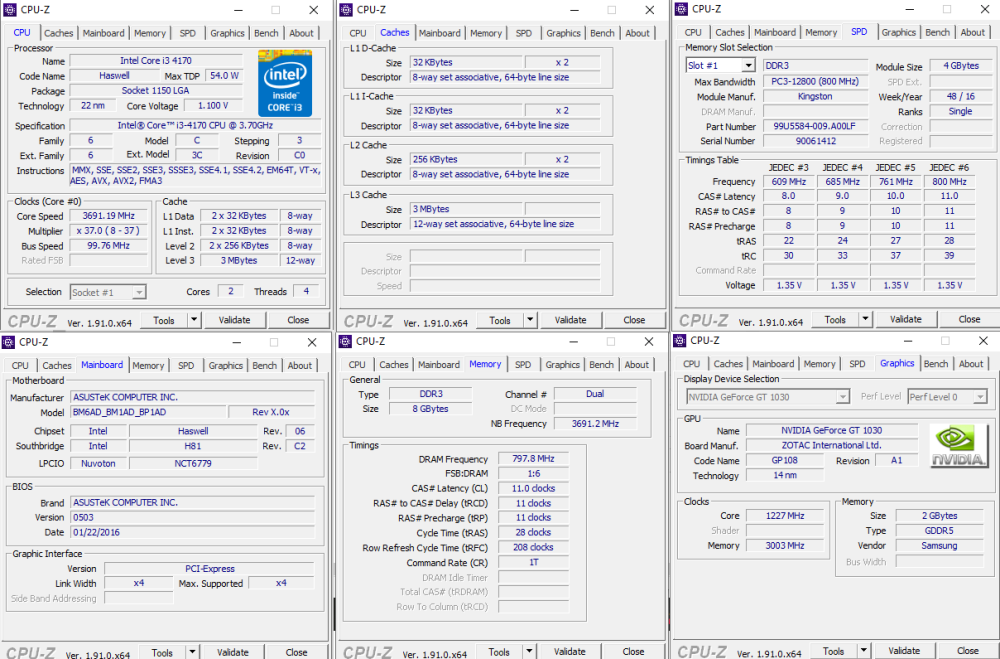The height and width of the screenshot is (659, 1000).
Task: Open Graphics tab in the CPU window
Action: coord(227,33)
